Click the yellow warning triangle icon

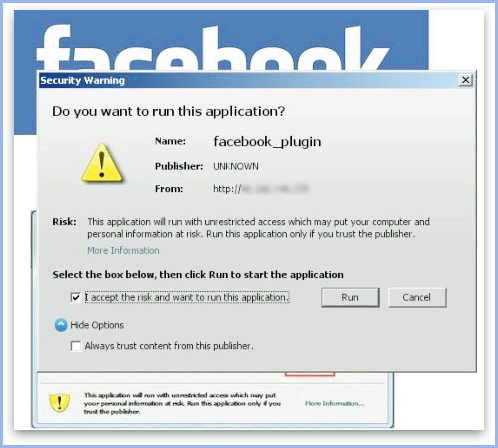(102, 164)
